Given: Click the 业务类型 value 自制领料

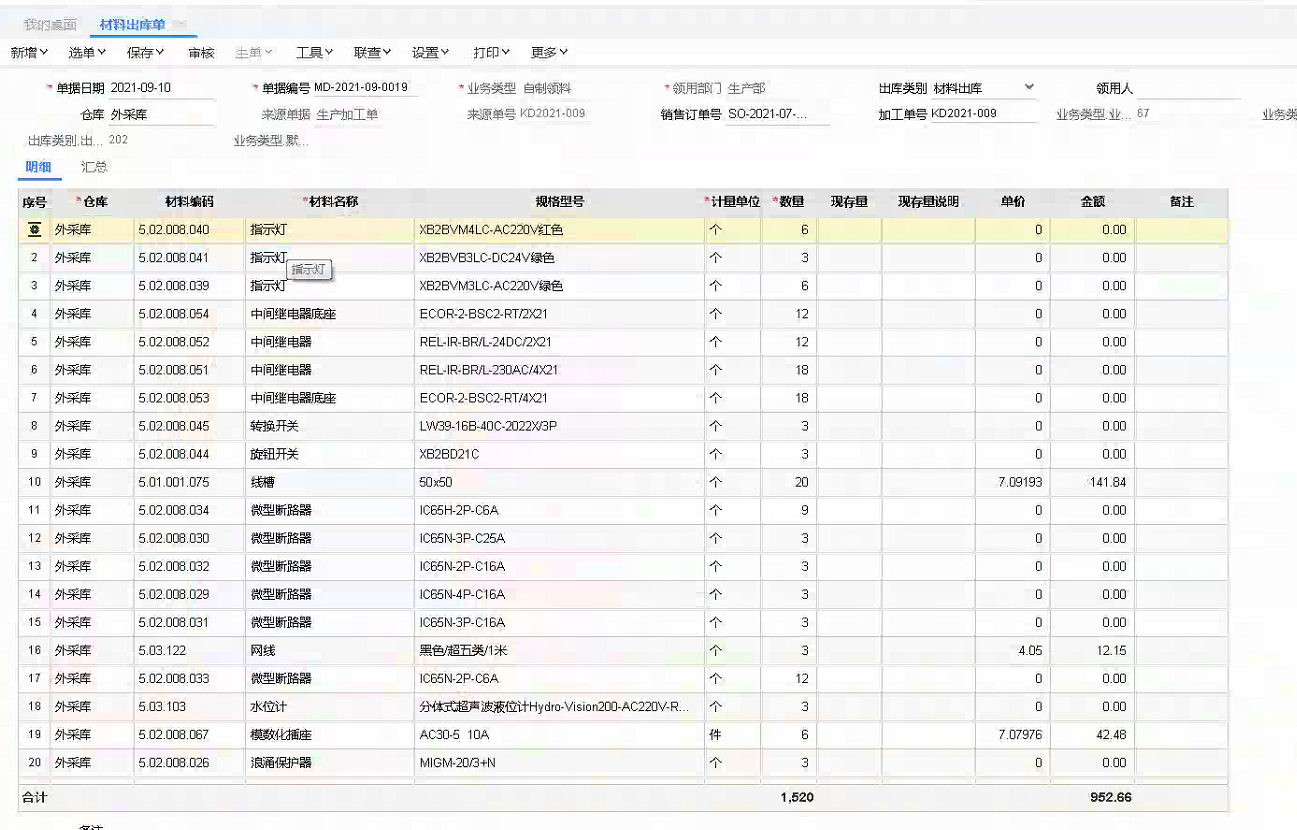Looking at the screenshot, I should (x=547, y=88).
